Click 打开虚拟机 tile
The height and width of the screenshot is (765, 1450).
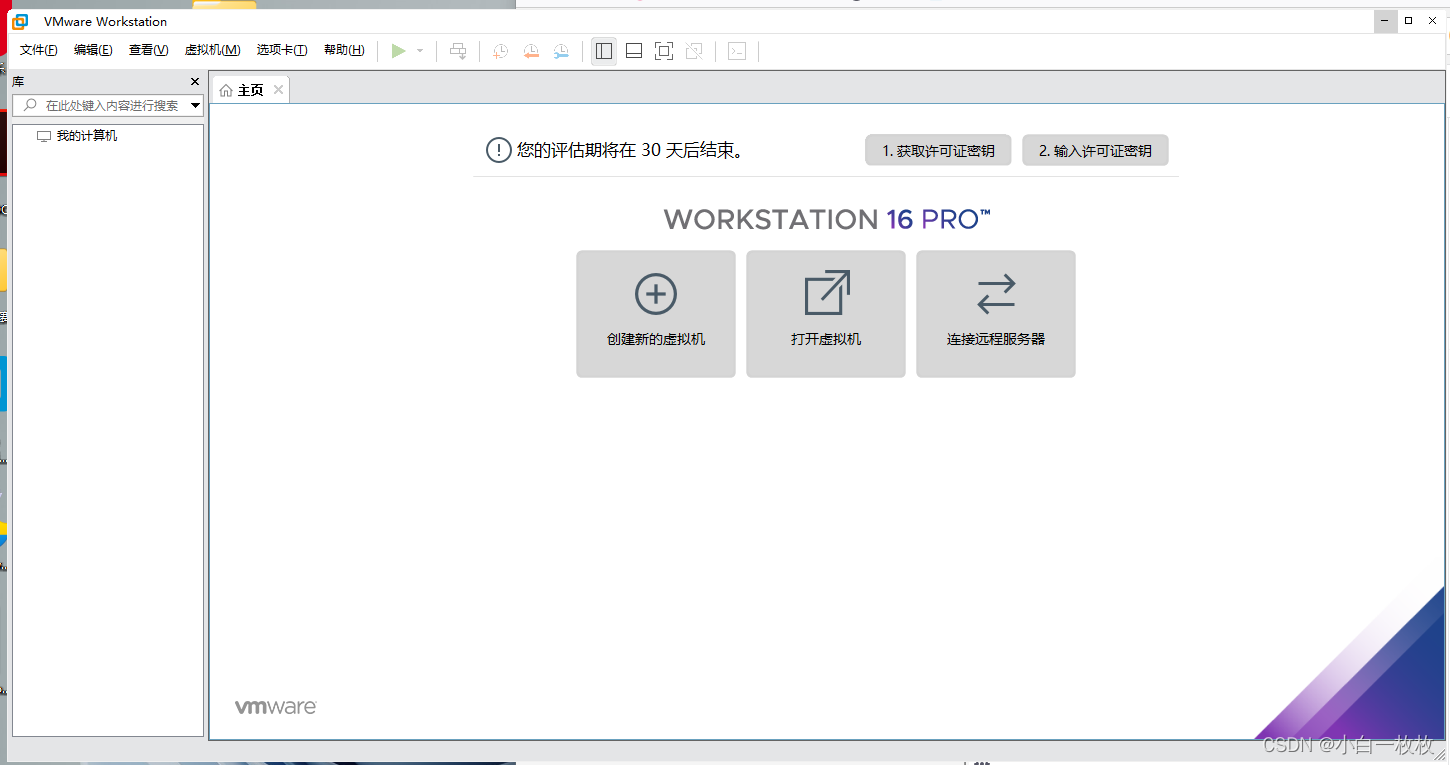(826, 314)
